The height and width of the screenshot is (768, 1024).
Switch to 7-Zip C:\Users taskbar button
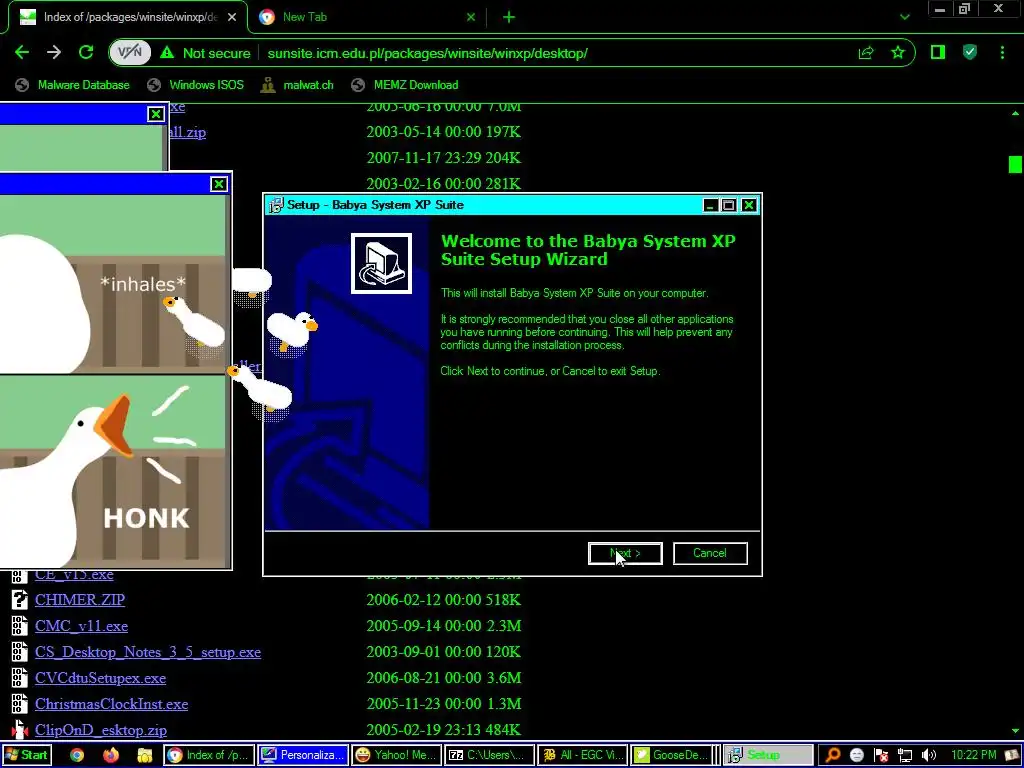[x=490, y=755]
